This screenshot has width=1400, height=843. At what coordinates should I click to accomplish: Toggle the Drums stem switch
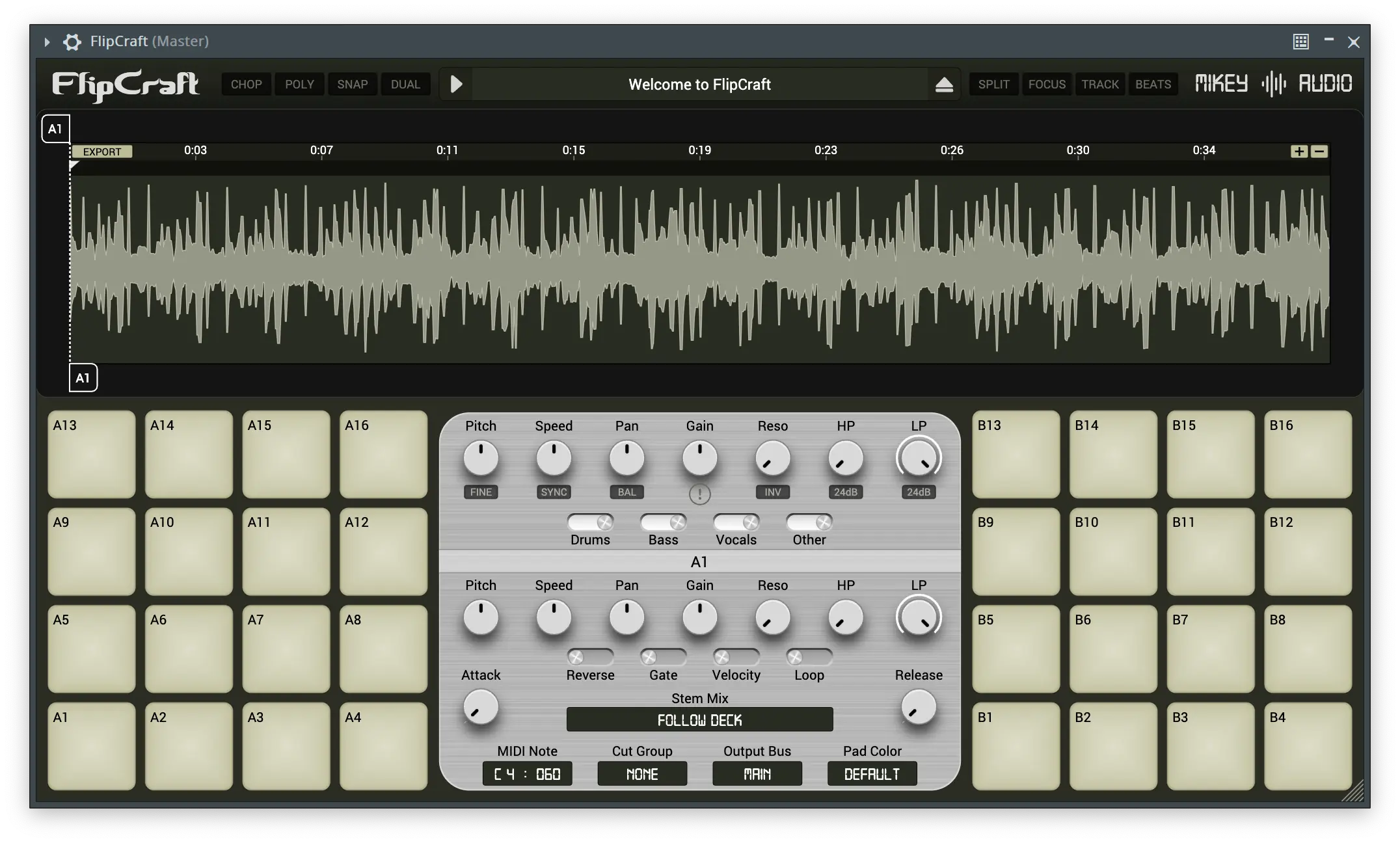(x=590, y=522)
